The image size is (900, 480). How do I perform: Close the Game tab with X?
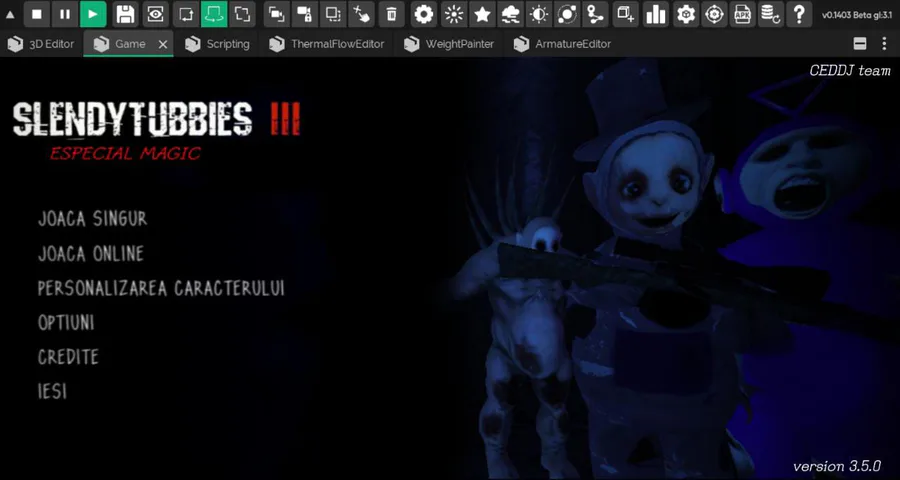click(163, 44)
